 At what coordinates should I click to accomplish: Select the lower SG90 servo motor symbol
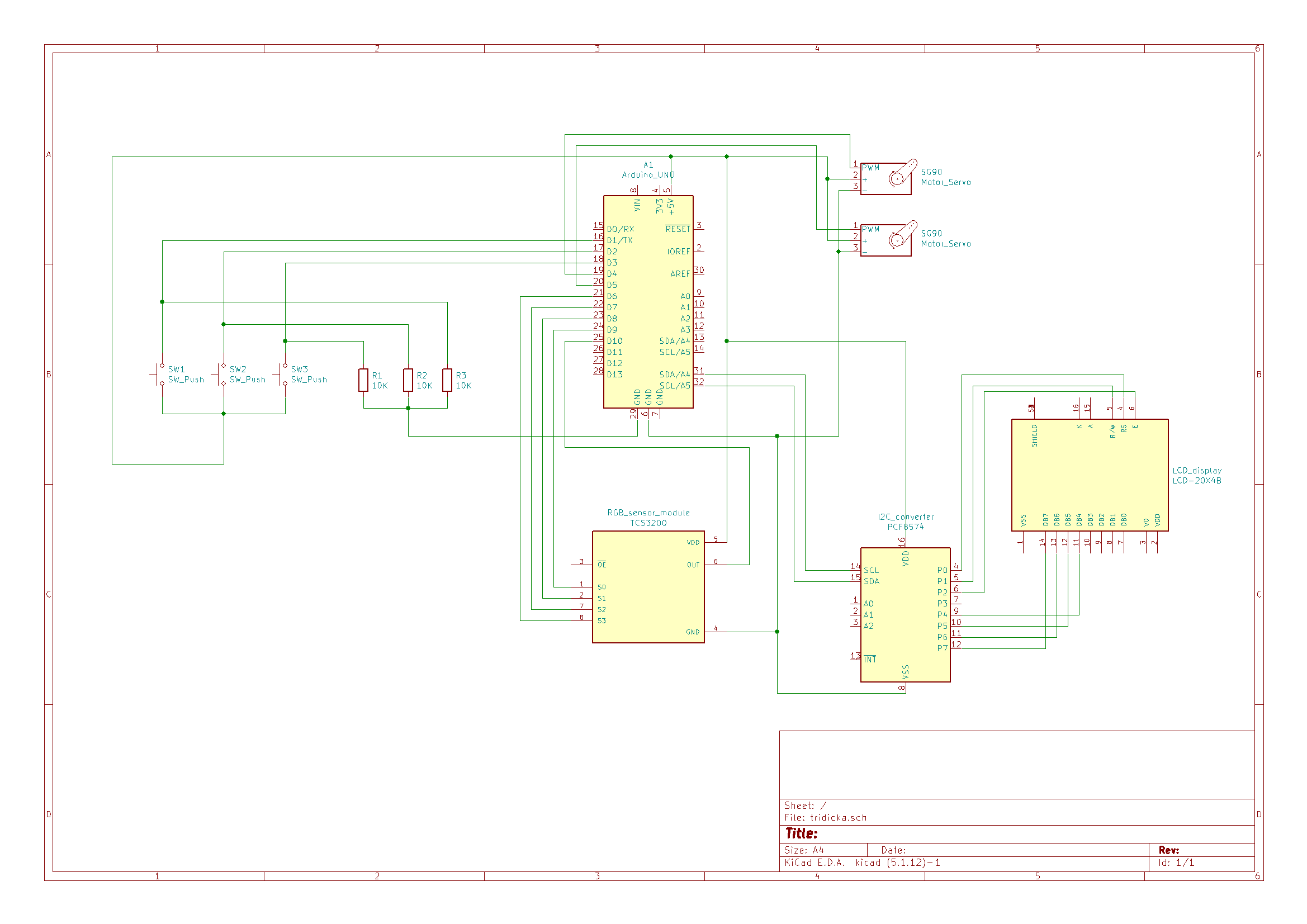[x=885, y=240]
